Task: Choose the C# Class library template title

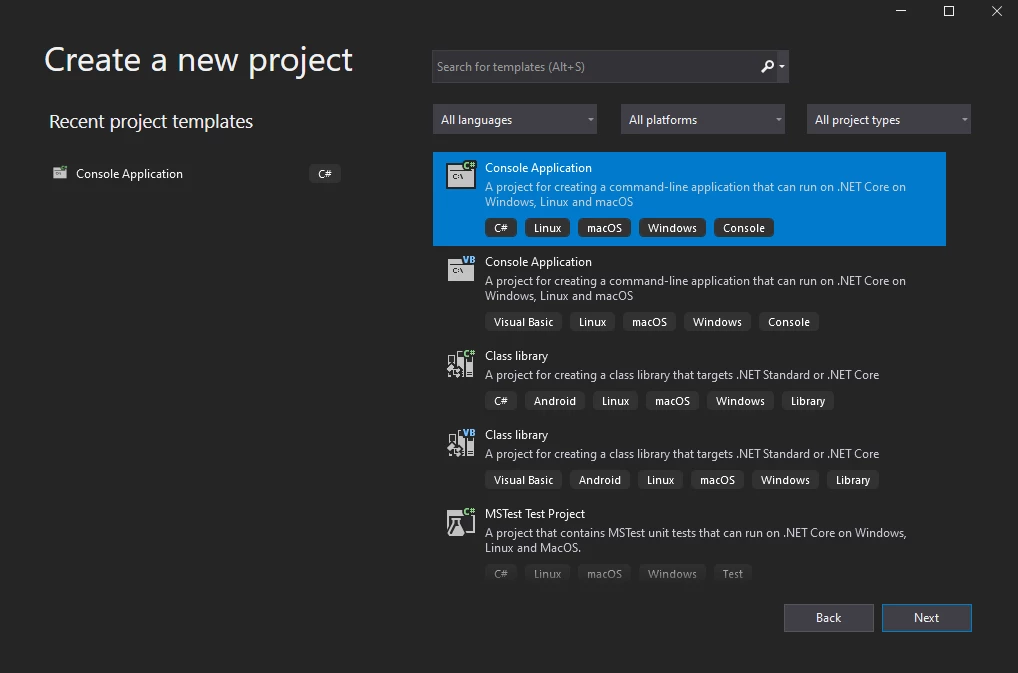Action: (516, 356)
